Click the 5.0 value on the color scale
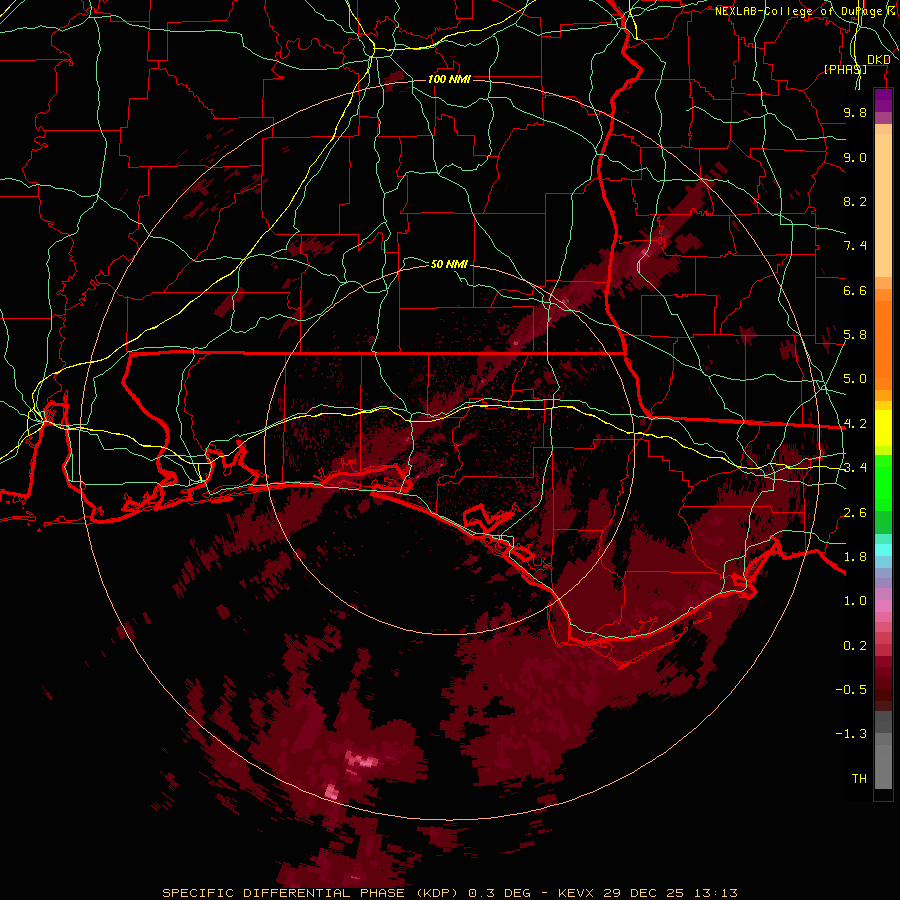Screen dimensions: 900x900 tap(855, 379)
